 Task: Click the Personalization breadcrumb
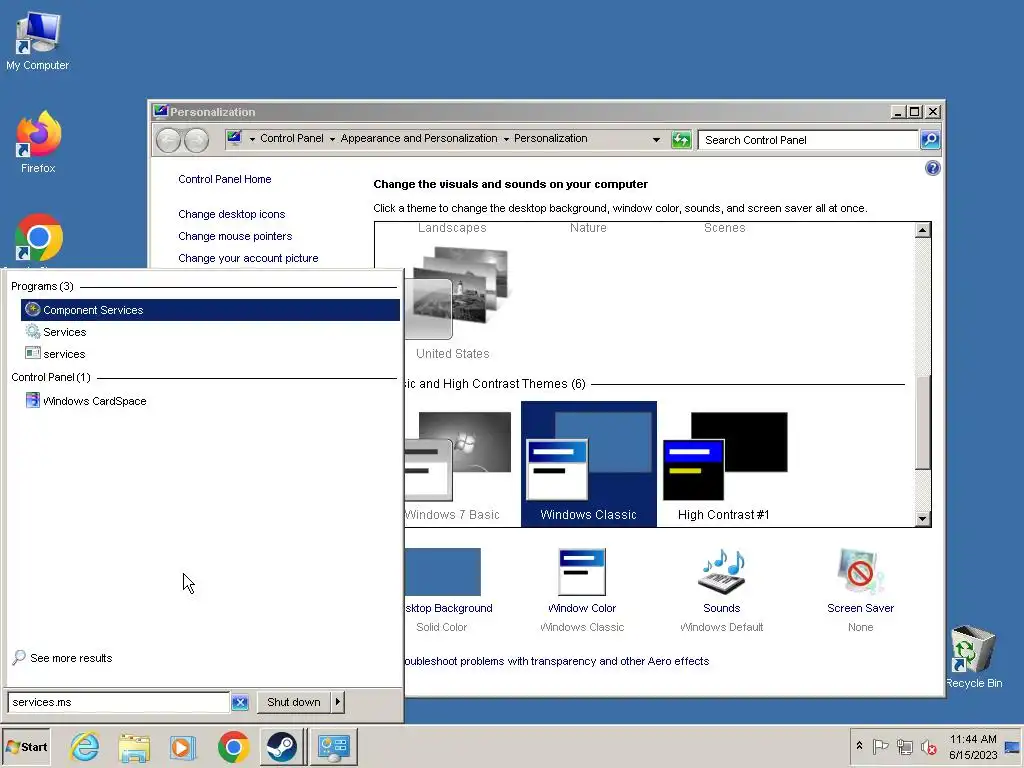click(x=551, y=138)
